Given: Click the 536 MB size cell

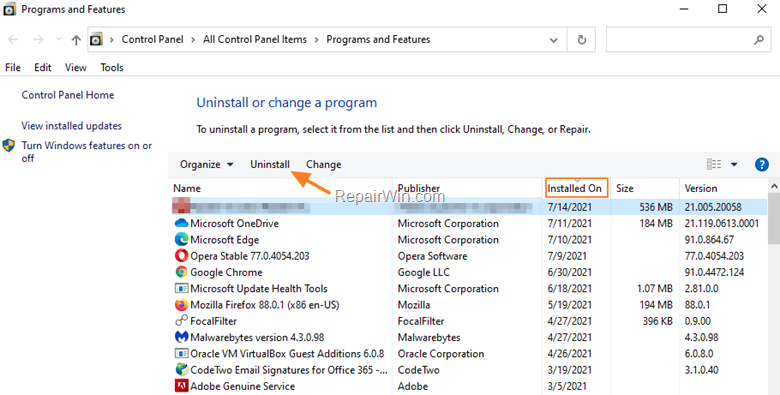Looking at the screenshot, I should (656, 207).
